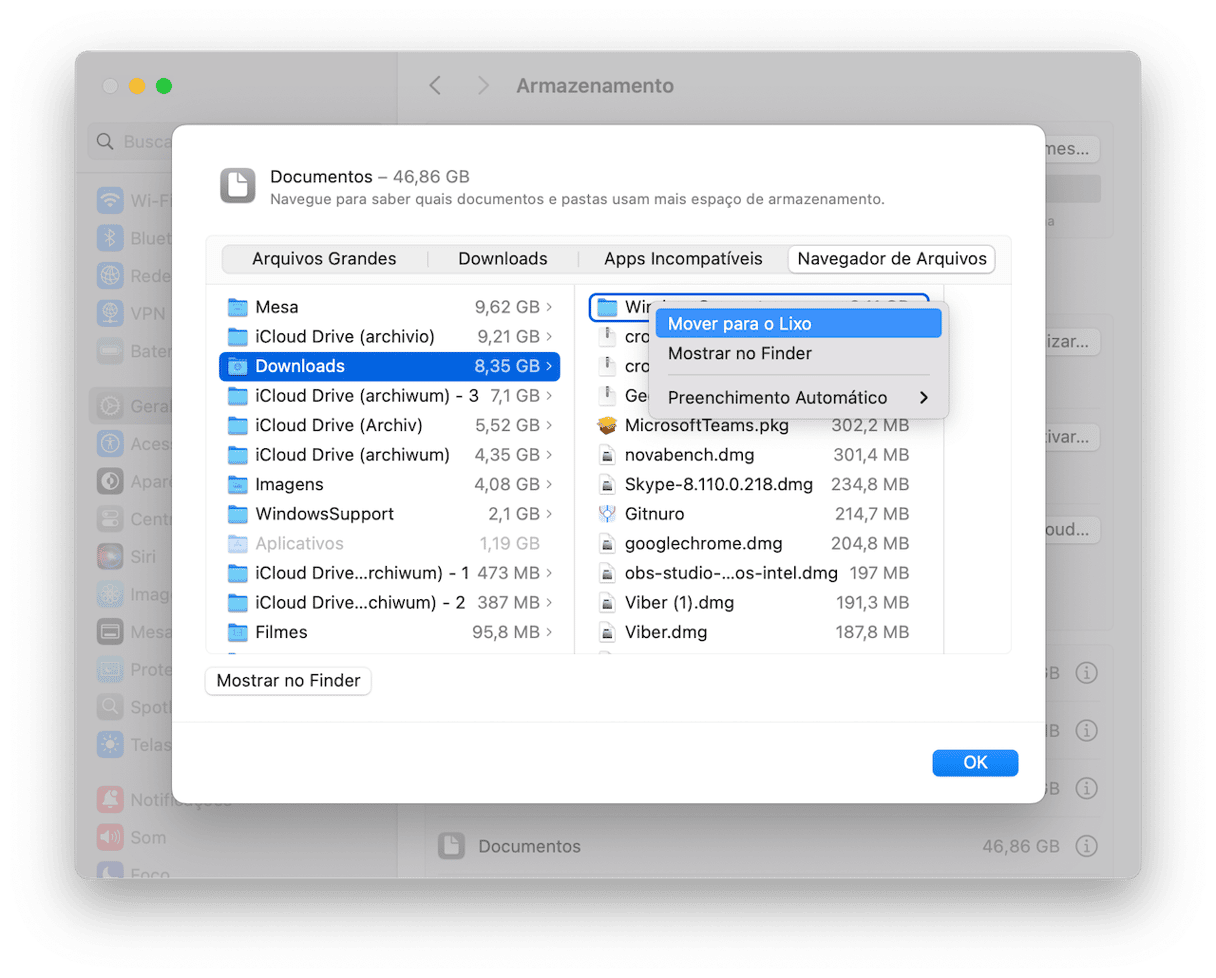Click the Filmes folder icon
The width and height of the screenshot is (1216, 978).
point(237,633)
